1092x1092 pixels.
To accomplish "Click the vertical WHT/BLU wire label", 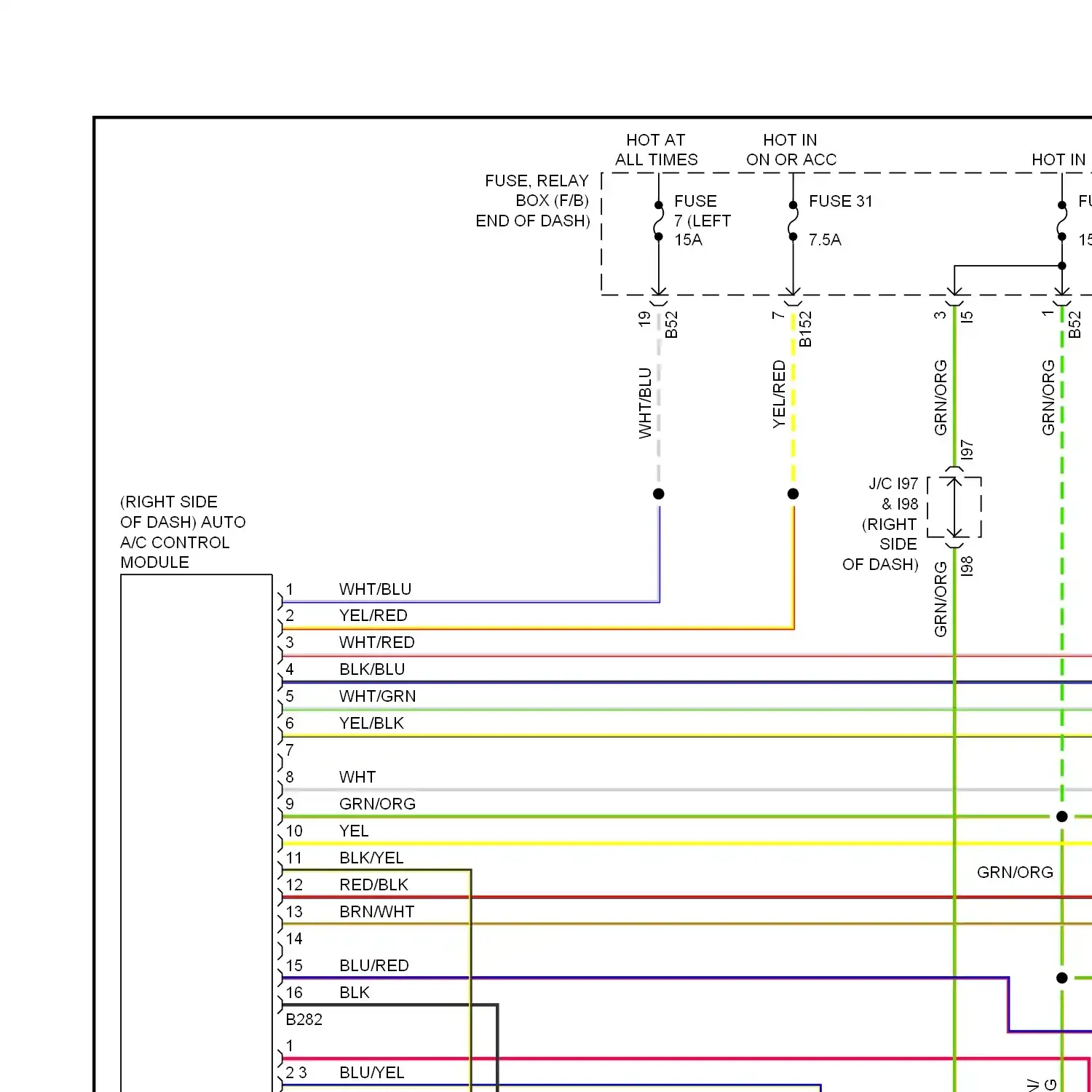I will 645,403.
